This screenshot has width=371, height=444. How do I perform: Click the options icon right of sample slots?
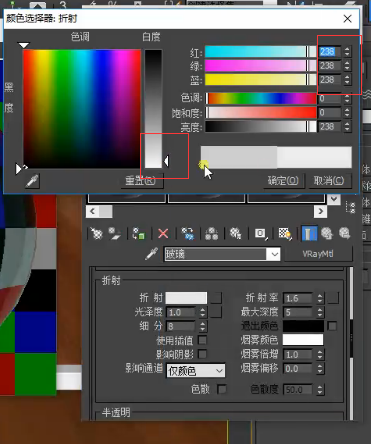pyautogui.click(x=351, y=207)
